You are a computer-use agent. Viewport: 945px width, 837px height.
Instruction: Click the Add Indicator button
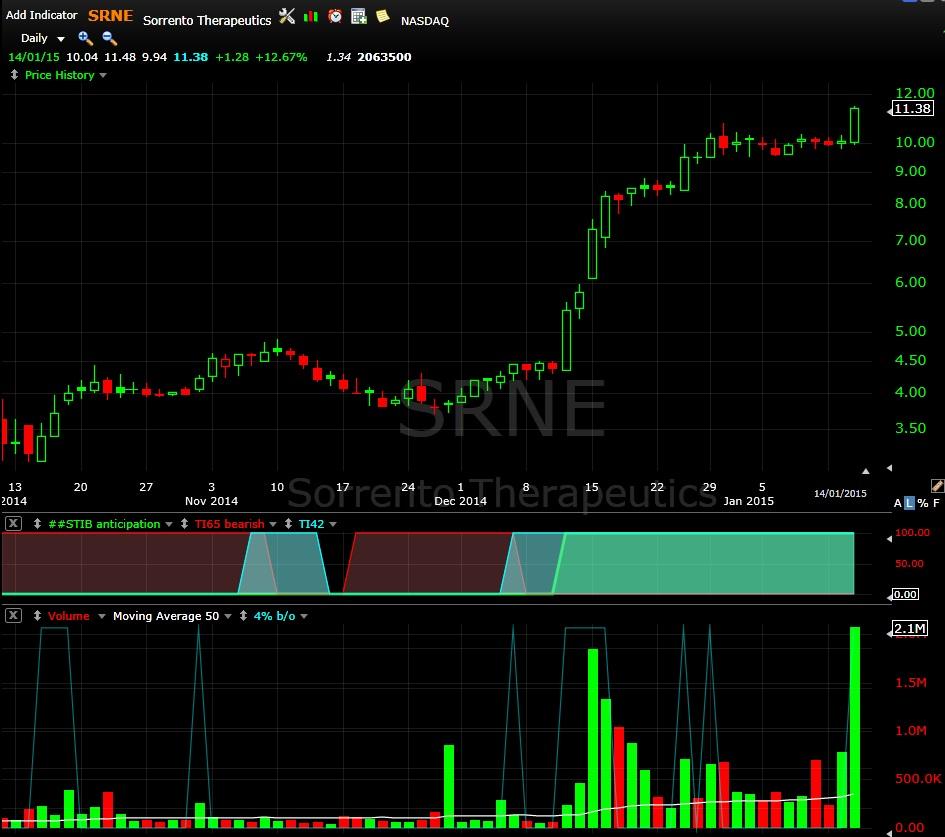point(42,15)
